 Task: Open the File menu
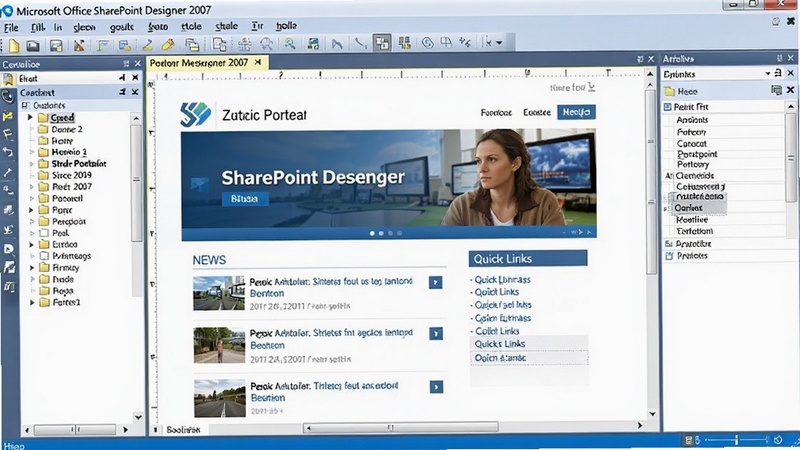point(11,28)
